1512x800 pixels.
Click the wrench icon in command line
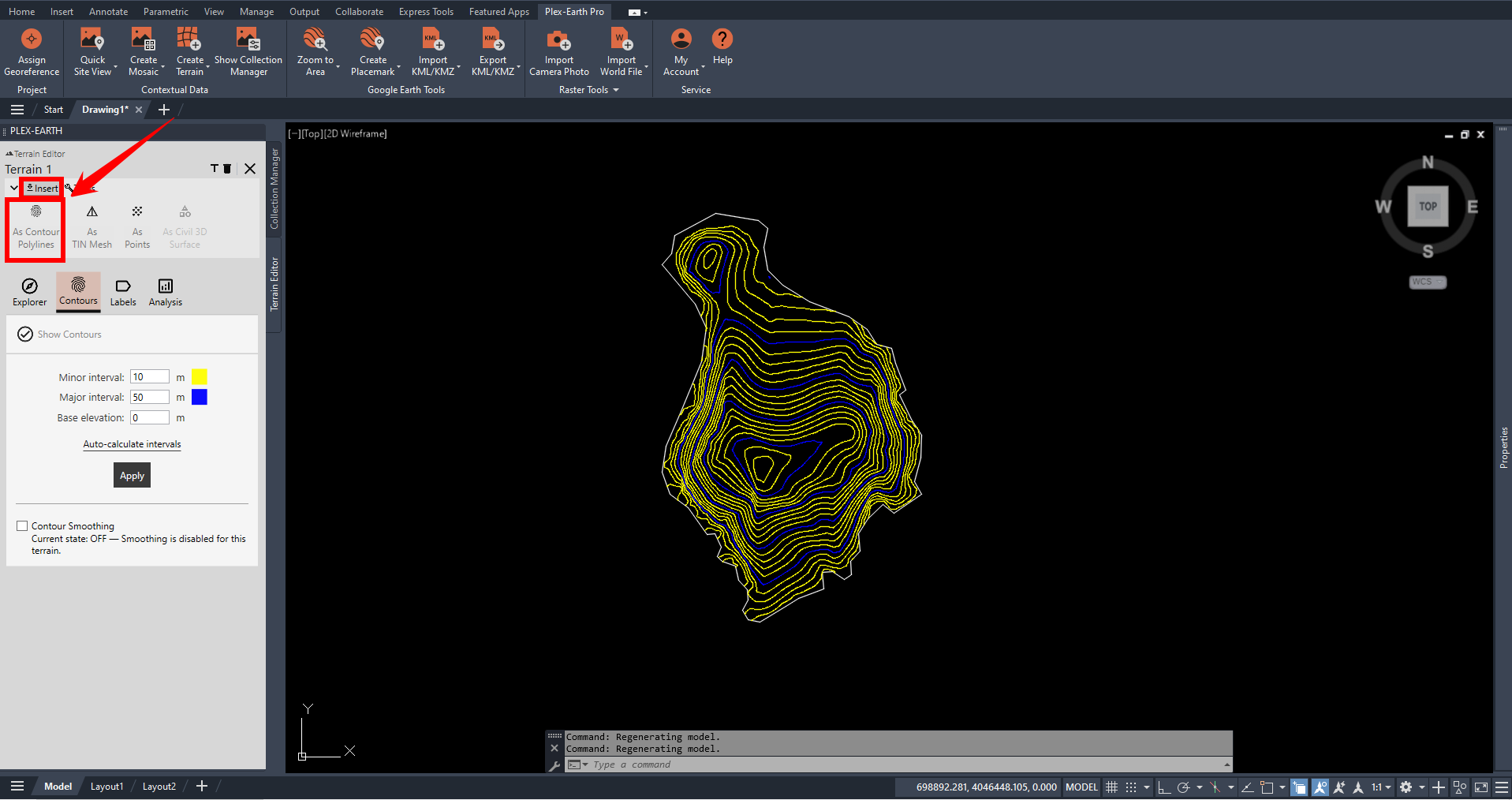pyautogui.click(x=554, y=765)
